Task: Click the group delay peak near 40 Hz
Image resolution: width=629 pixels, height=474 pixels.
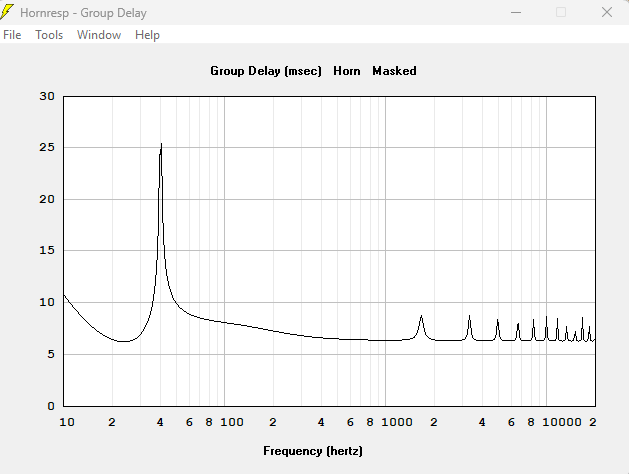Action: [161, 144]
